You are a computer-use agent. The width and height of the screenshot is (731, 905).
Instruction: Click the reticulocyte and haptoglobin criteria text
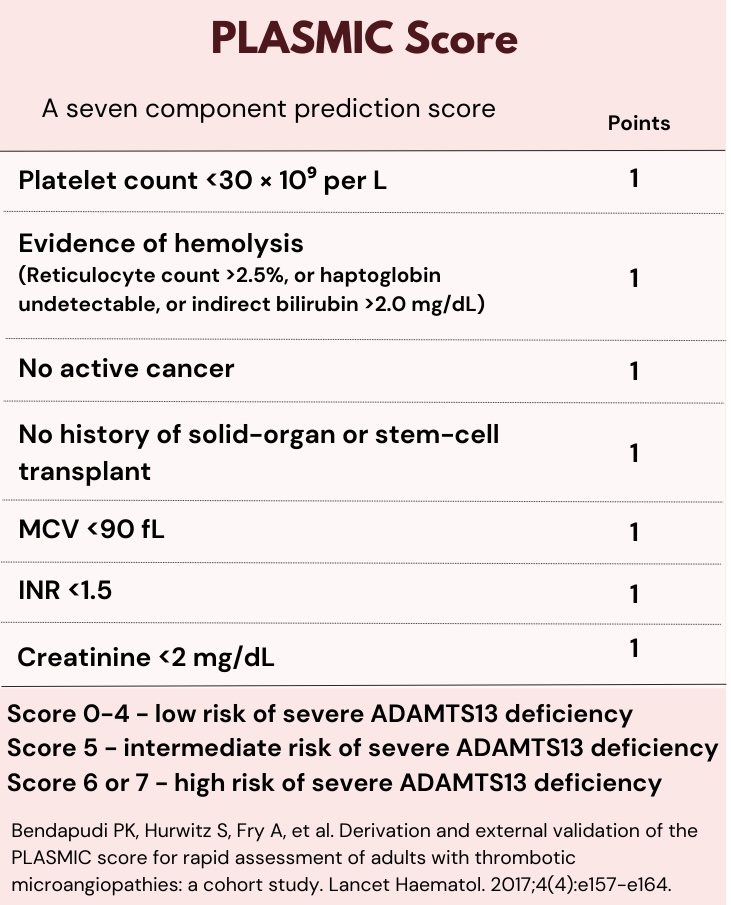pyautogui.click(x=252, y=288)
